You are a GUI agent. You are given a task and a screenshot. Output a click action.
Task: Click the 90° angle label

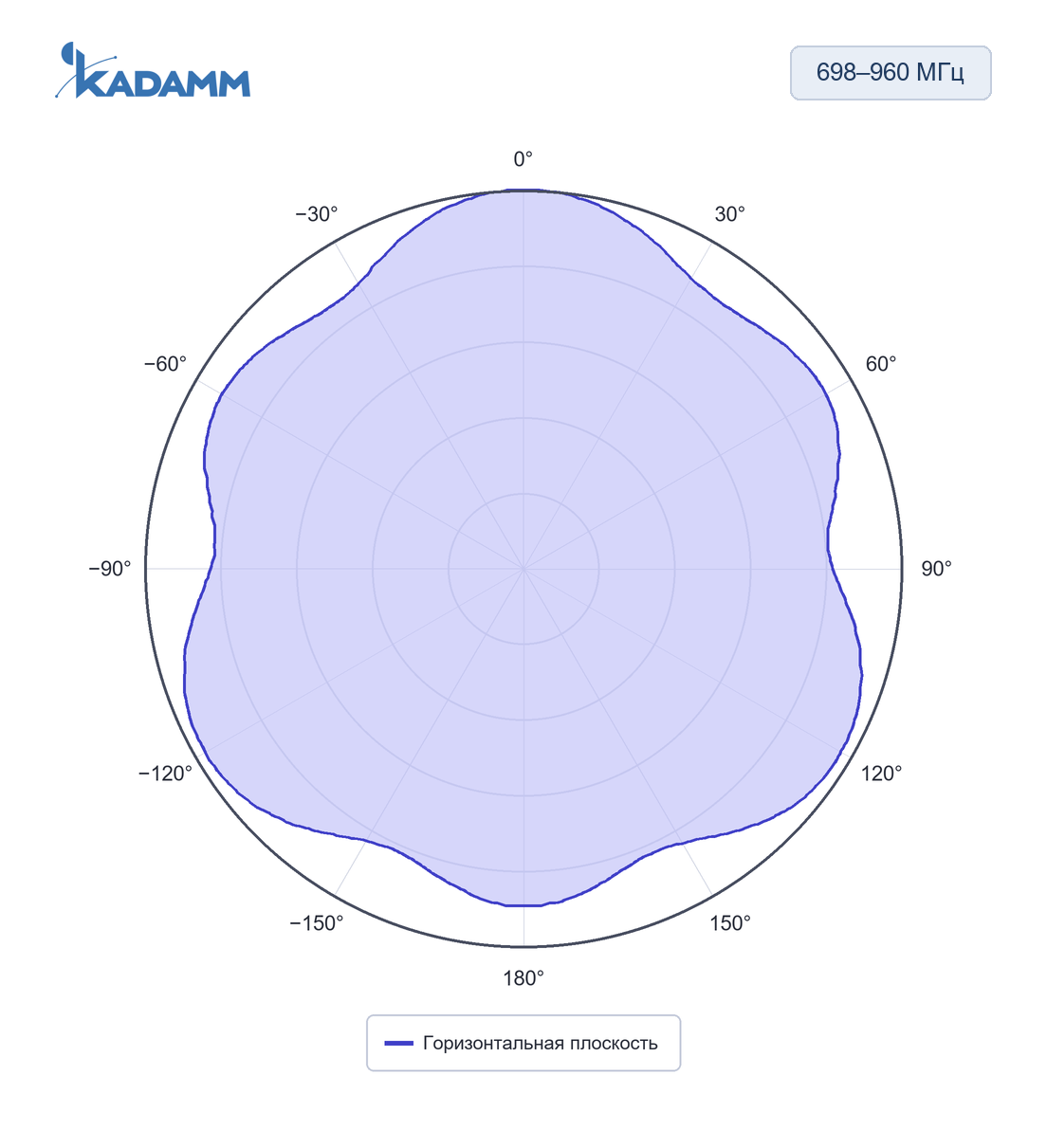click(x=936, y=569)
